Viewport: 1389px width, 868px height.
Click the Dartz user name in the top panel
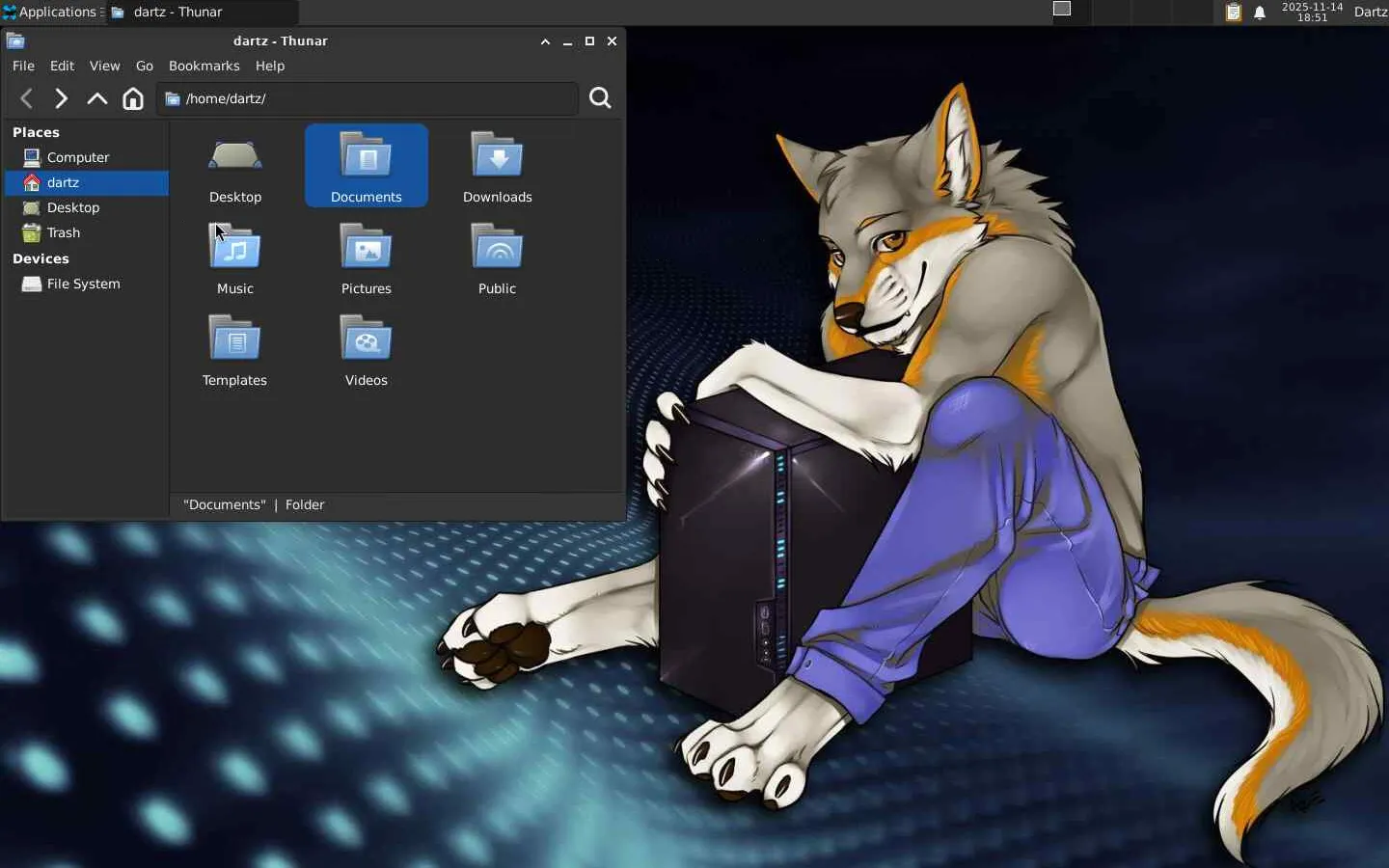1371,12
